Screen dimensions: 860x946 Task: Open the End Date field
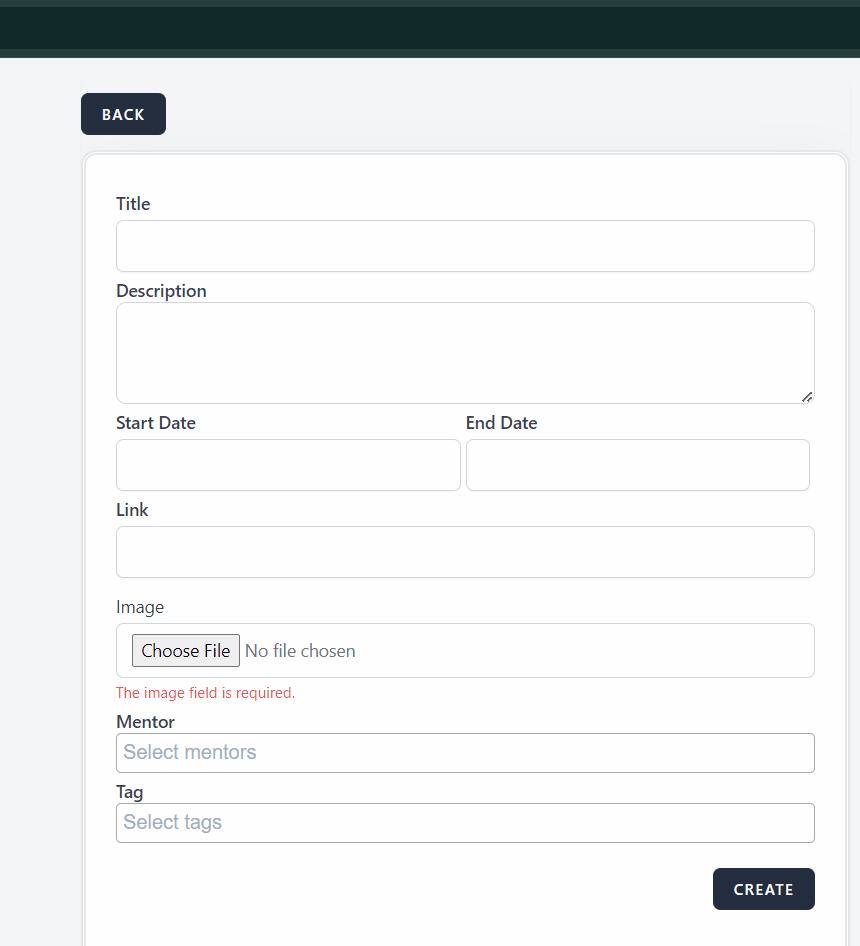tap(637, 465)
